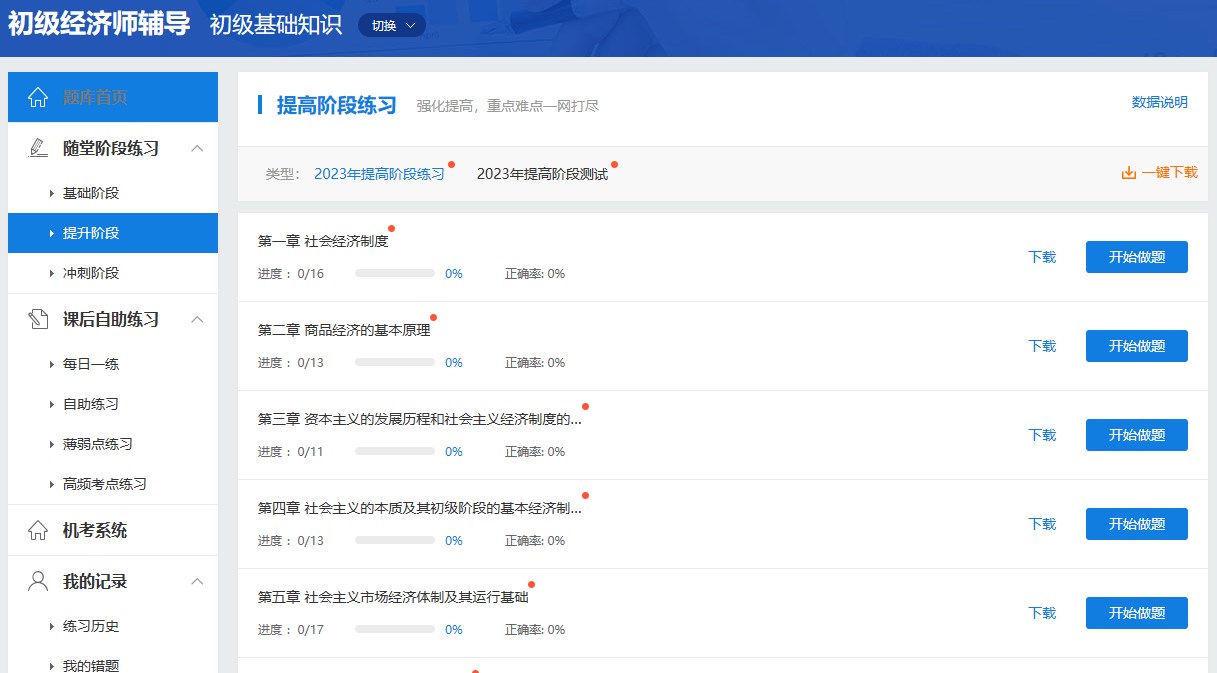Select the 2023年提高阶段练习 tab

(x=379, y=174)
